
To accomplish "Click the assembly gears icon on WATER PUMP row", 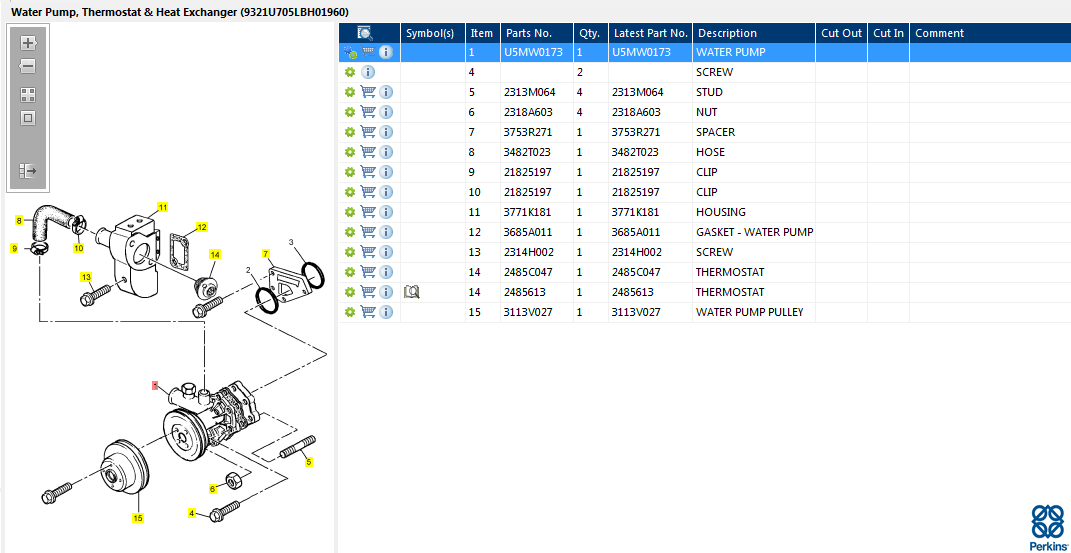I will point(350,52).
